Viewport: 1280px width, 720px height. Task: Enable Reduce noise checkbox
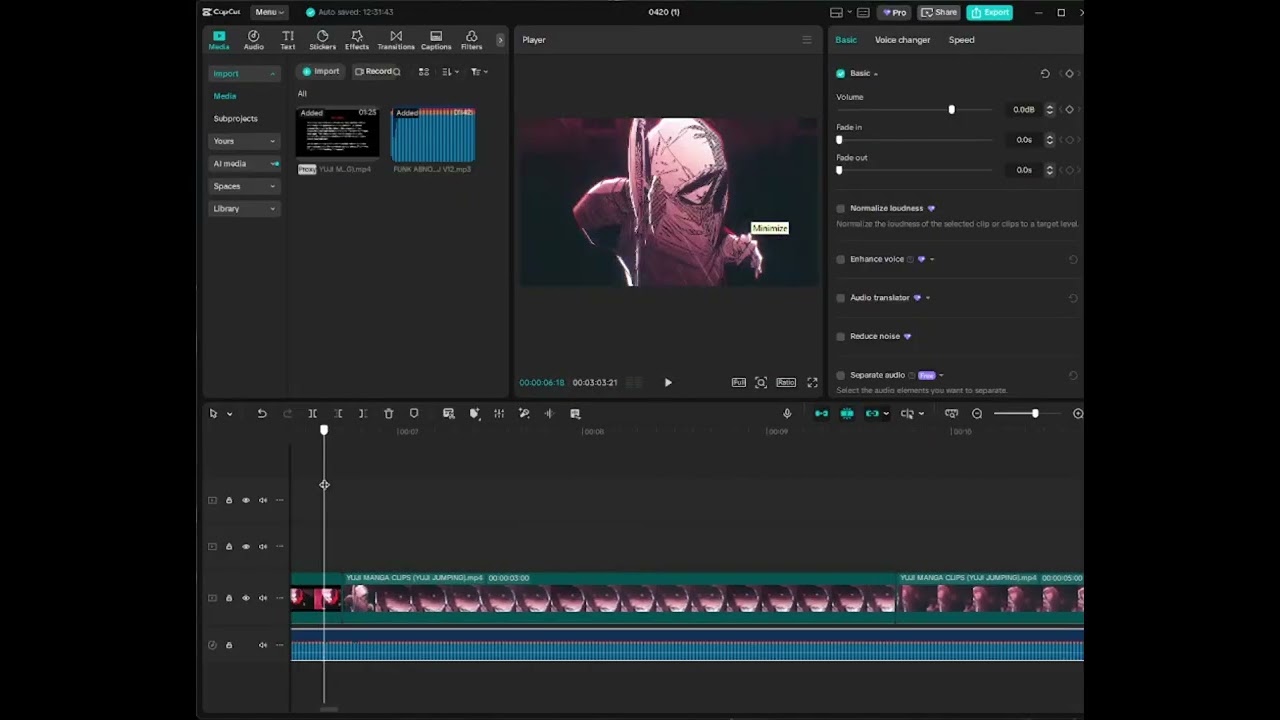coord(840,336)
